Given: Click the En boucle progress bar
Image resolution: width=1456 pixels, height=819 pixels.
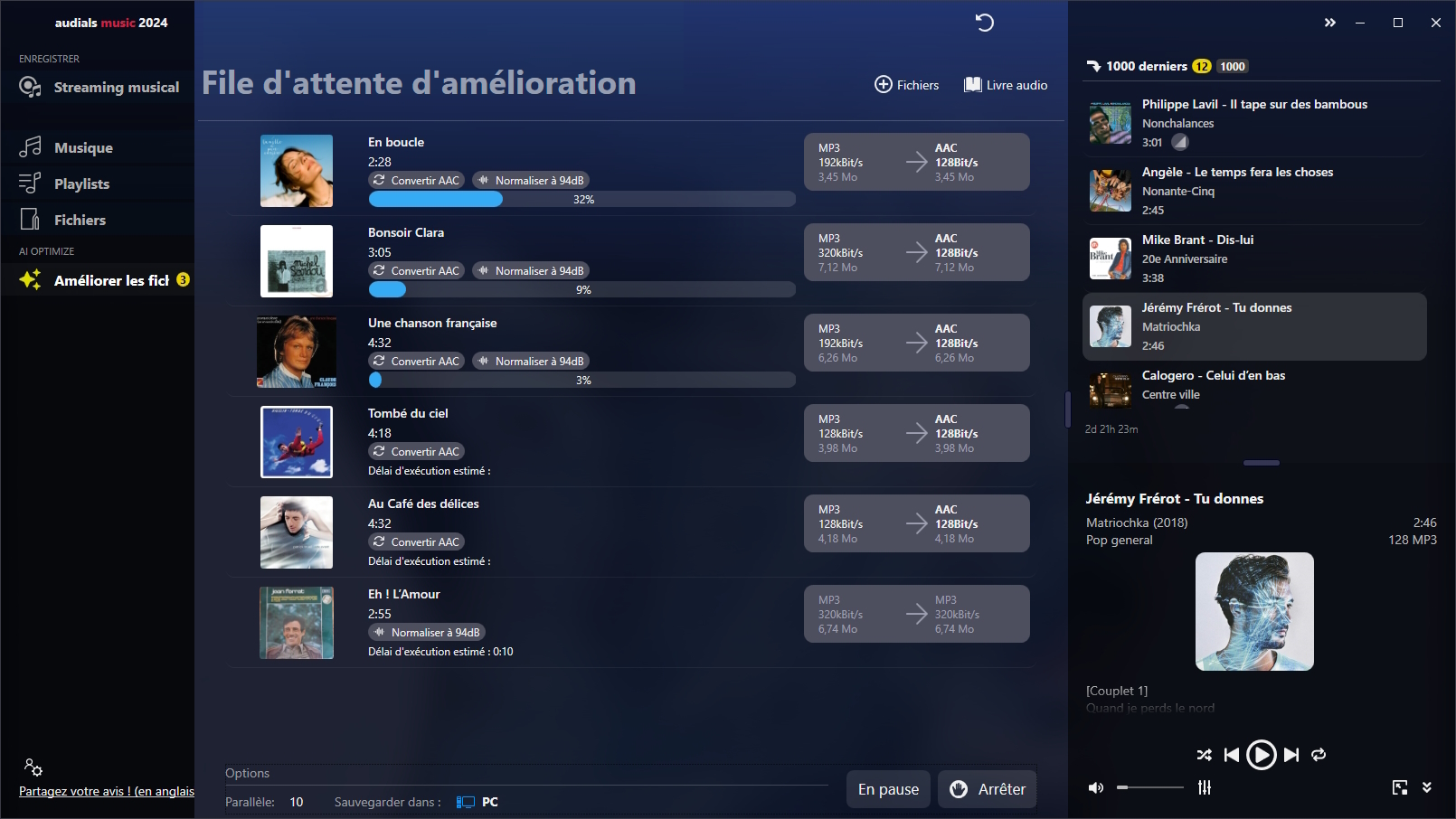Looking at the screenshot, I should click(582, 200).
